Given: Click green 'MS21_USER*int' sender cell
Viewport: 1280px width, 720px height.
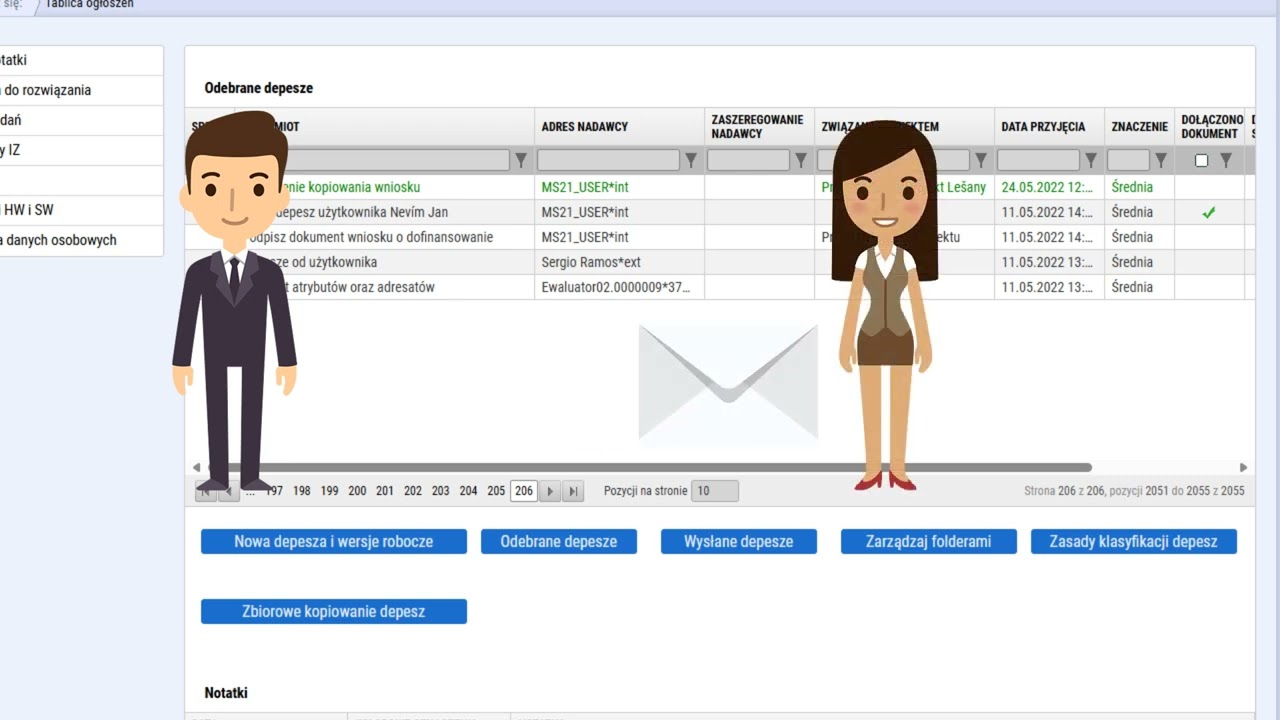Looking at the screenshot, I should [620, 187].
